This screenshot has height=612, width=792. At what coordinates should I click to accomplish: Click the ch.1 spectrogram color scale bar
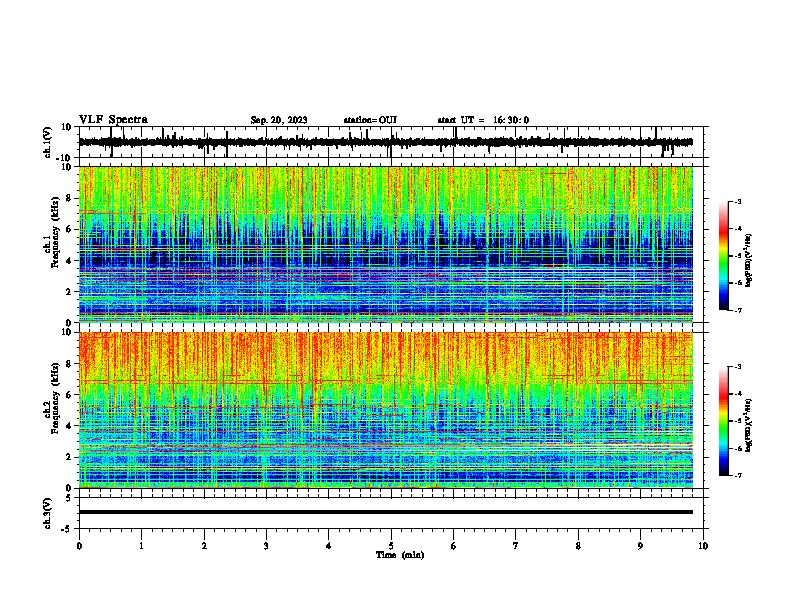coord(724,256)
